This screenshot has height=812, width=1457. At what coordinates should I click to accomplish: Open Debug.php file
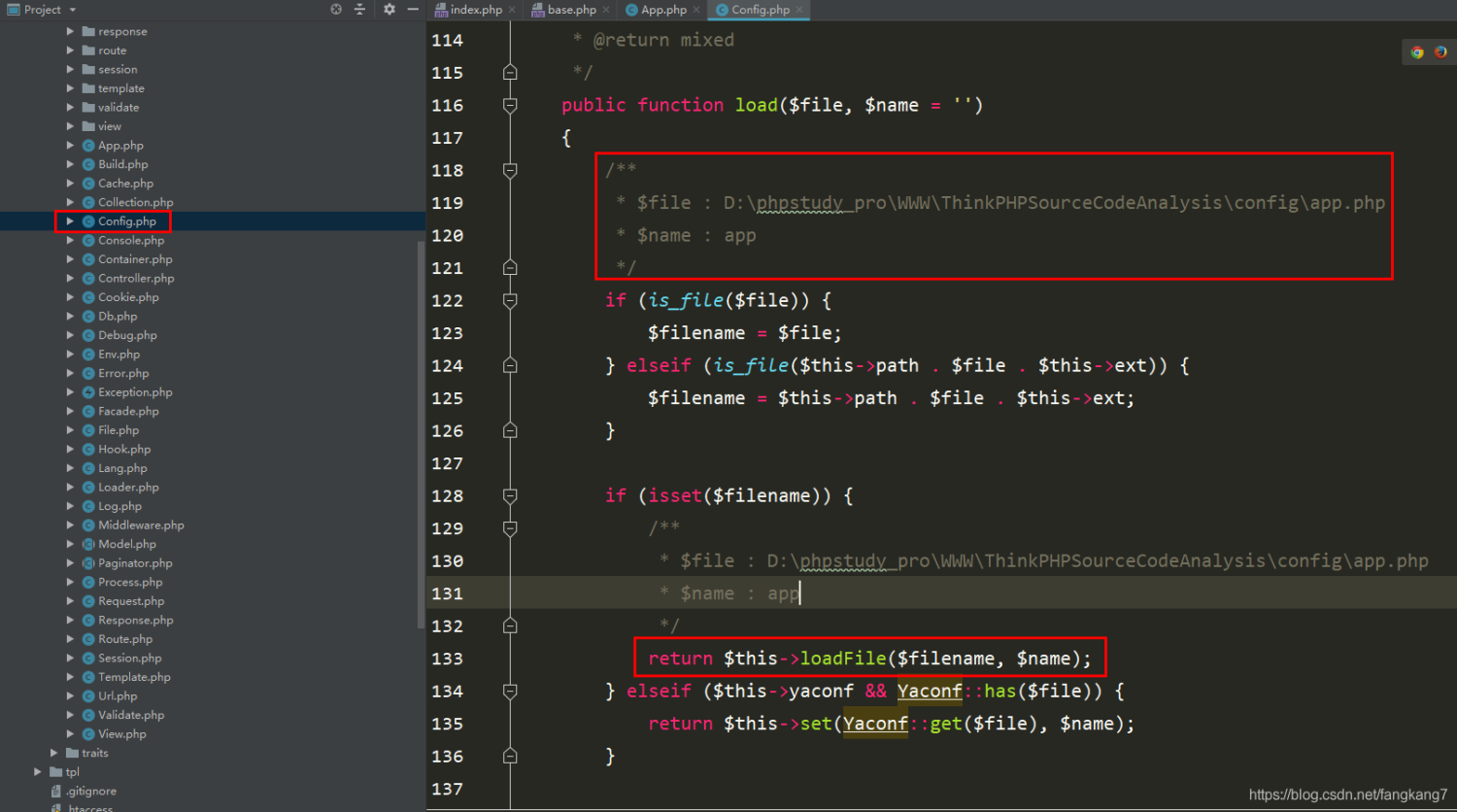coord(127,335)
